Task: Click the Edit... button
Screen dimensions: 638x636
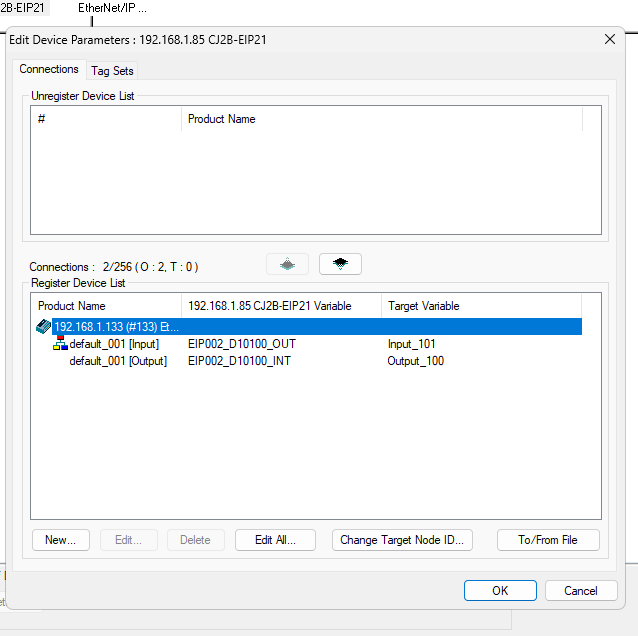Action: click(x=129, y=540)
